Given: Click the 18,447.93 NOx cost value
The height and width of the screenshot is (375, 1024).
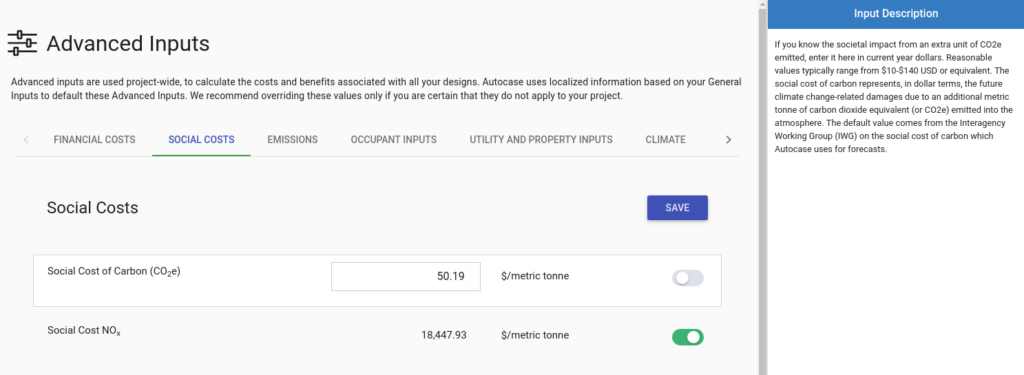Looking at the screenshot, I should click(x=444, y=335).
